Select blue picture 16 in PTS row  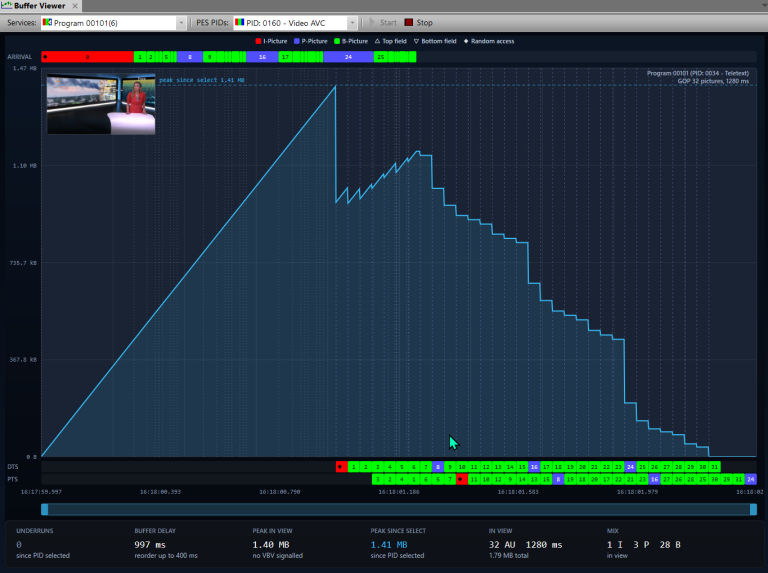tap(654, 479)
